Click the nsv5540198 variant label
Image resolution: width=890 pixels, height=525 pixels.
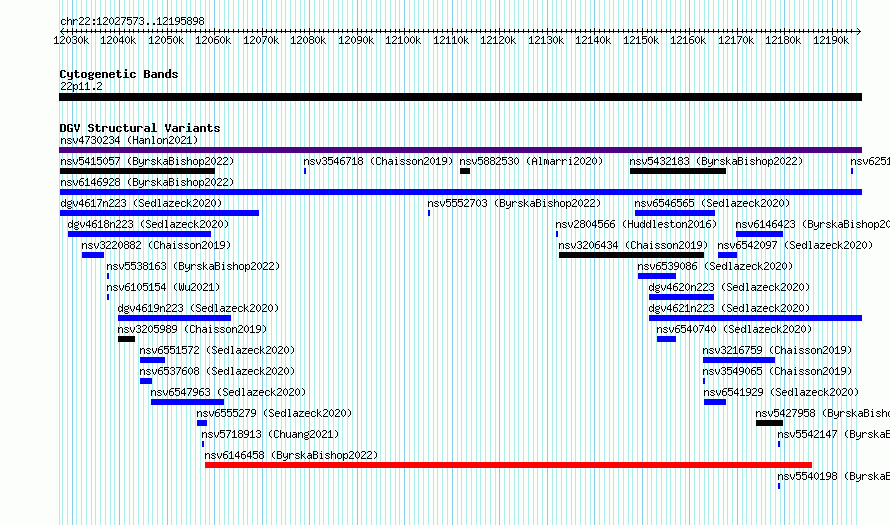[833, 476]
